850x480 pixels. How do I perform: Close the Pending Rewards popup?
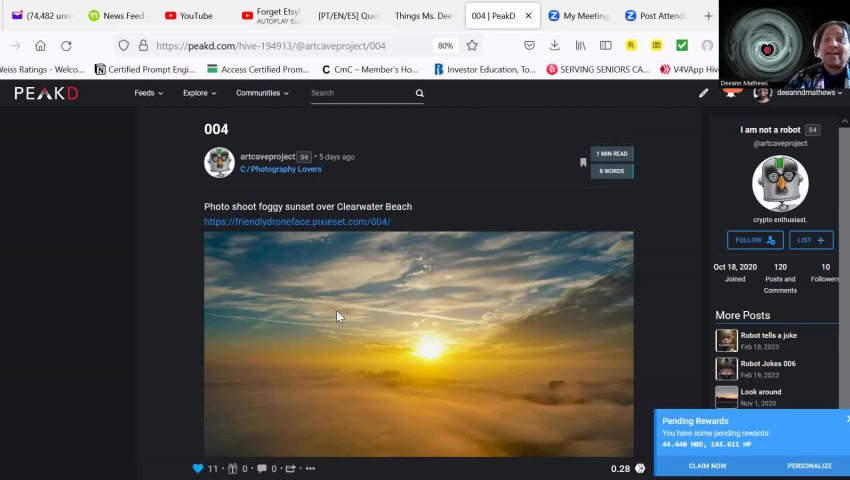847,419
